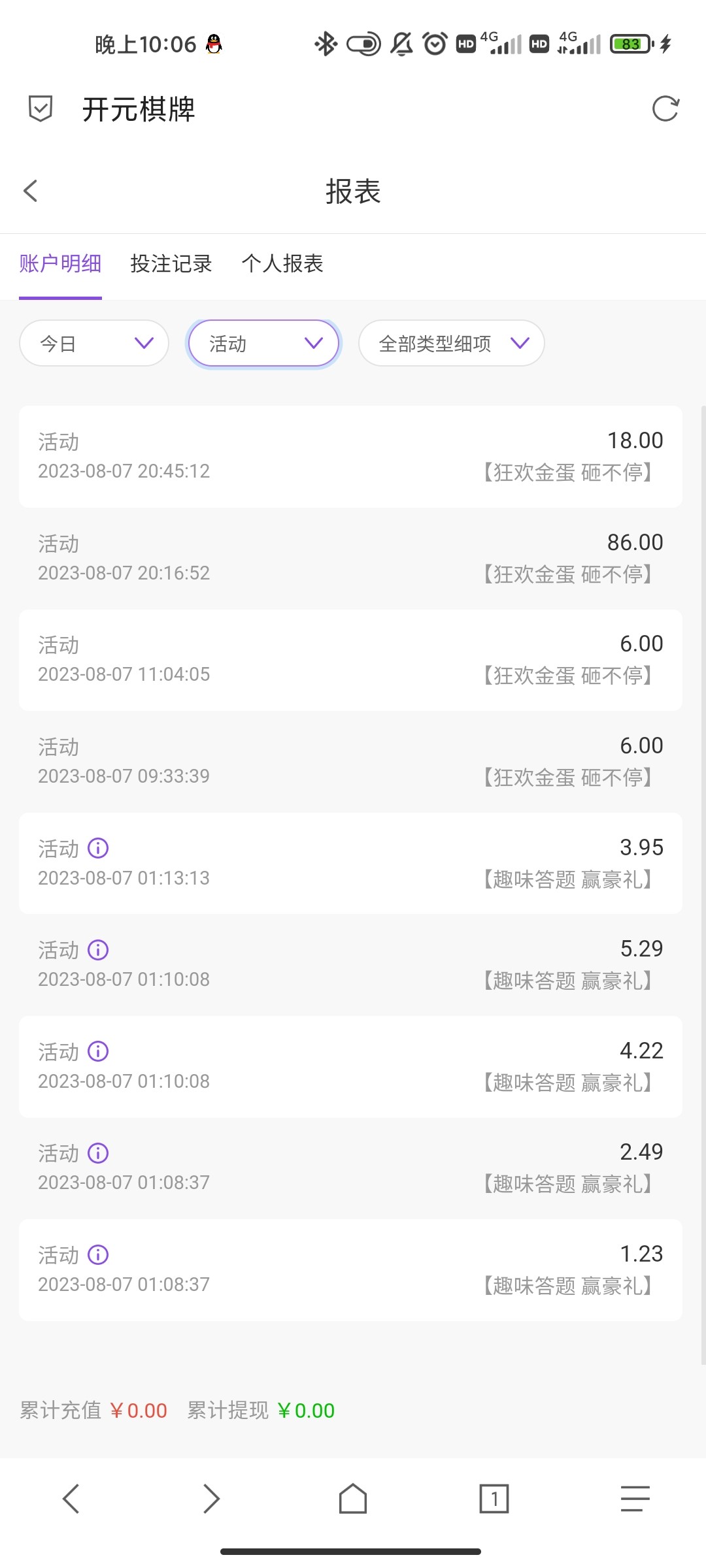Open the 86.00 activity record

[350, 558]
